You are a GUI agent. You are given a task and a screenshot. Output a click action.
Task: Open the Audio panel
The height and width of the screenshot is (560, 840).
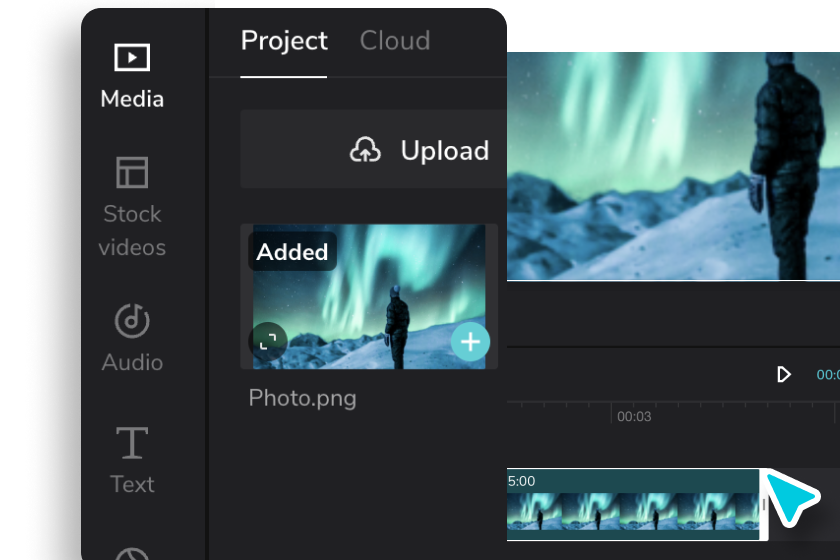pos(132,338)
